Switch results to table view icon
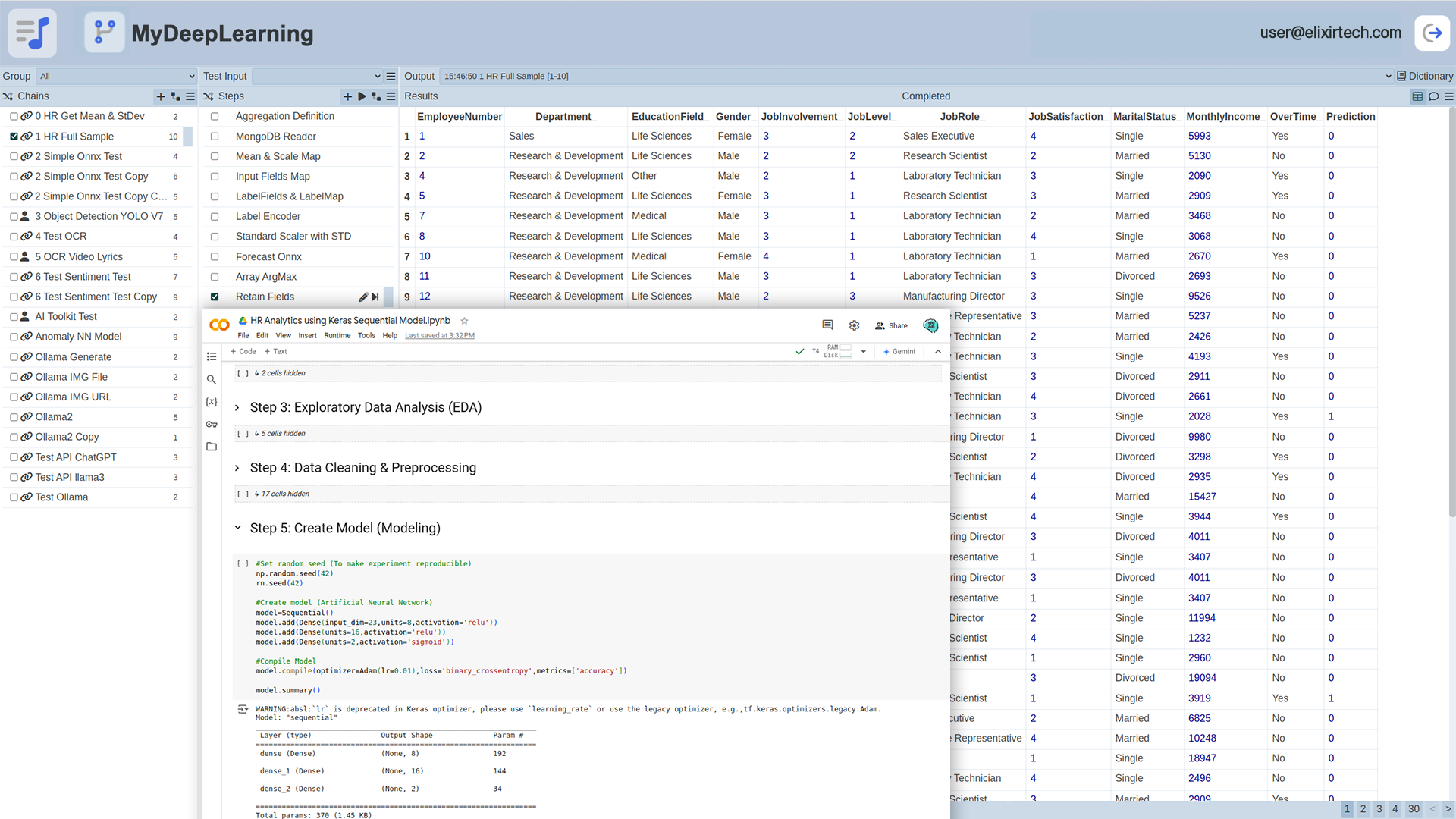 (1417, 96)
